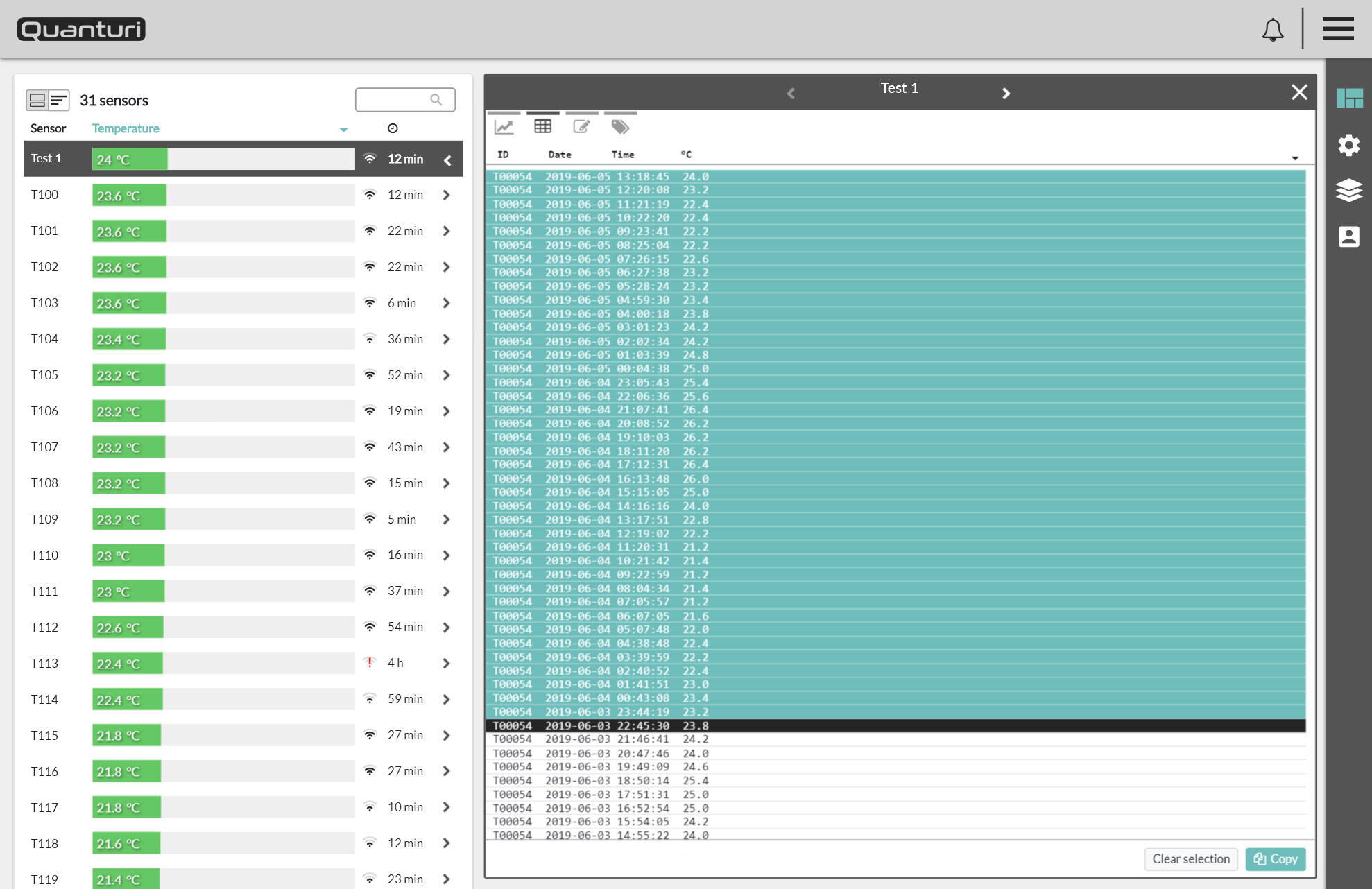Sort by last-seen clock icon
This screenshot has width=1372, height=889.
(x=393, y=128)
